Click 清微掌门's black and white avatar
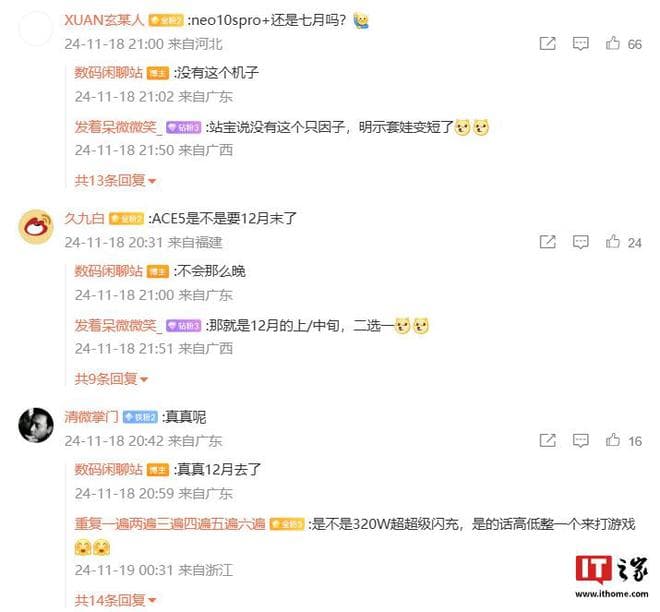The height and width of the screenshot is (612, 660). [x=36, y=425]
